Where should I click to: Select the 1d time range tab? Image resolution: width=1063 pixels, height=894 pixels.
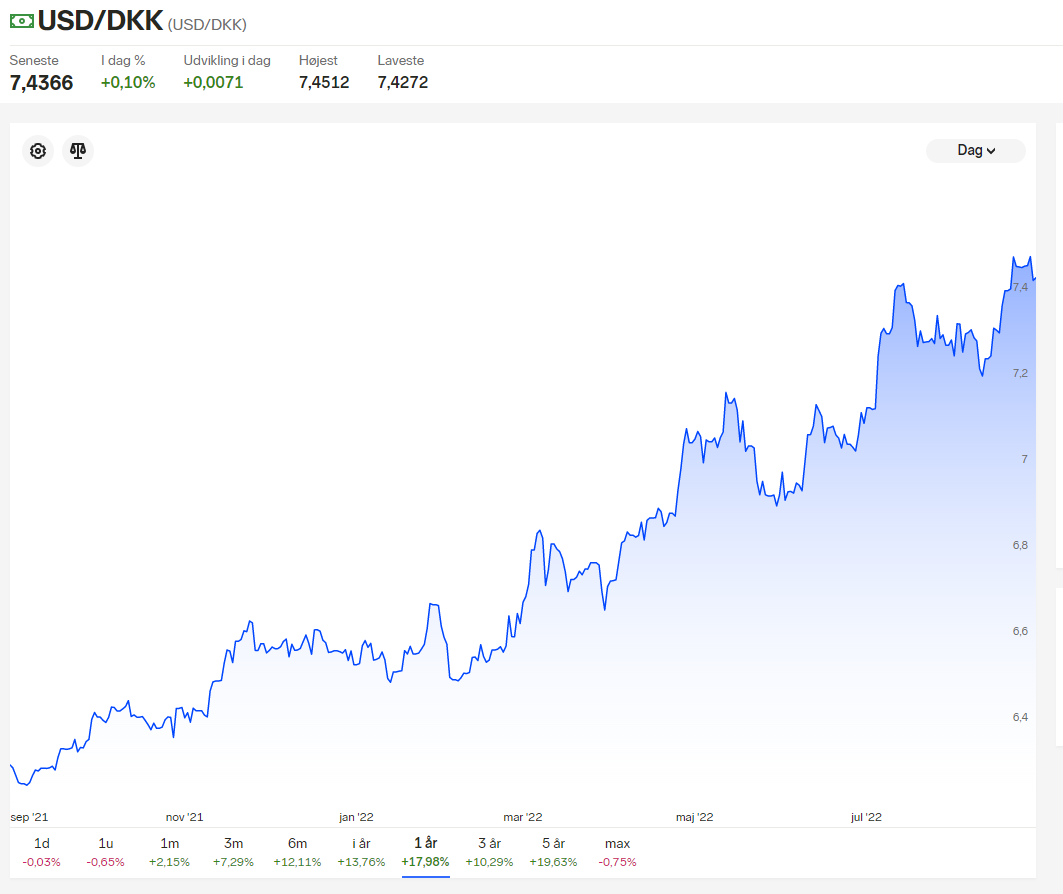41,852
